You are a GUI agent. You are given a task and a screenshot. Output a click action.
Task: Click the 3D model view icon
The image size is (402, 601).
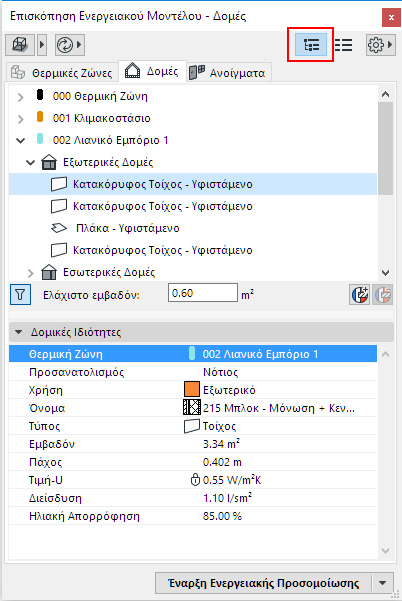tap(20, 45)
